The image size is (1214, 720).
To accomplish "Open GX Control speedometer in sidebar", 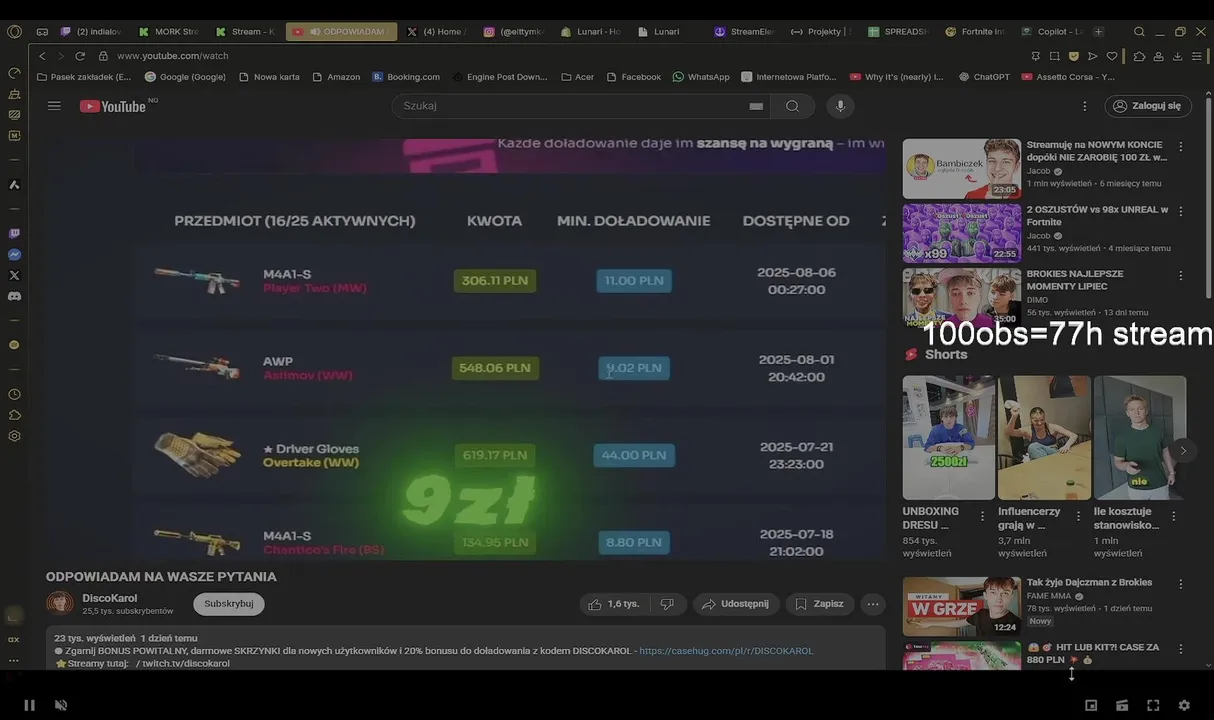I will pos(14,73).
